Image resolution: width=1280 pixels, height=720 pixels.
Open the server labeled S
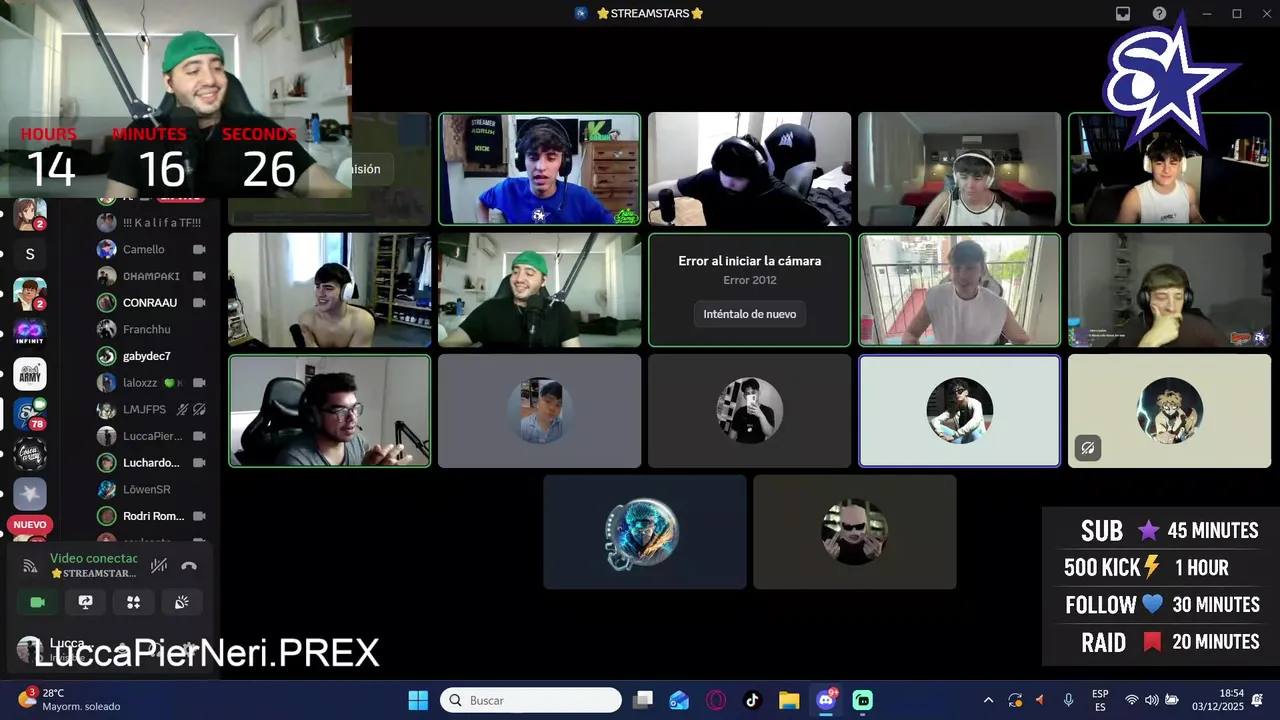[30, 254]
